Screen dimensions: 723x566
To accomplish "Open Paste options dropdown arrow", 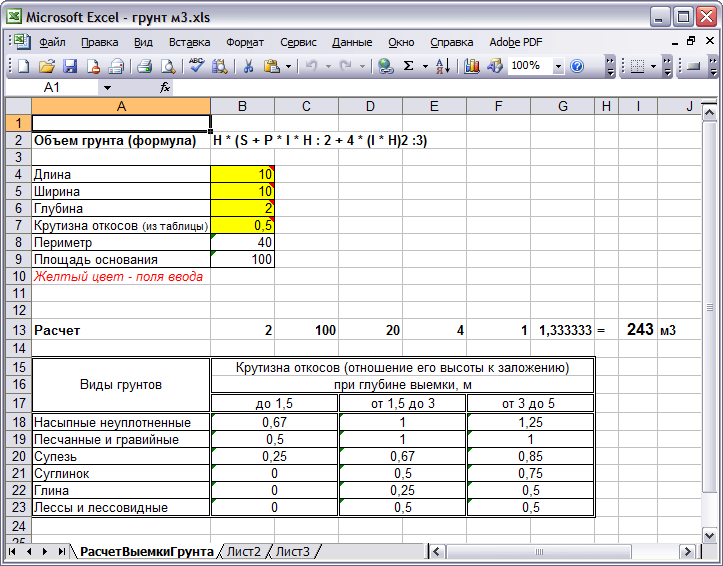I will coord(289,66).
